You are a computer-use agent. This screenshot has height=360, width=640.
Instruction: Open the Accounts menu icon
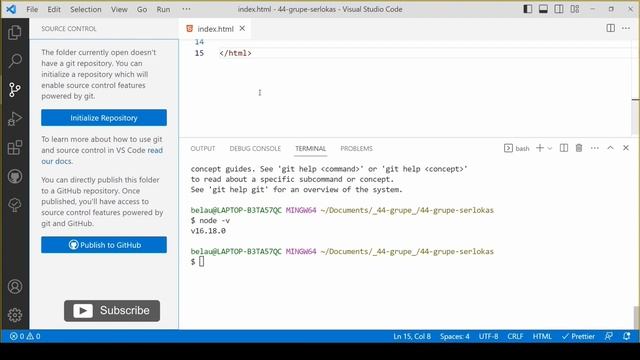(15, 287)
